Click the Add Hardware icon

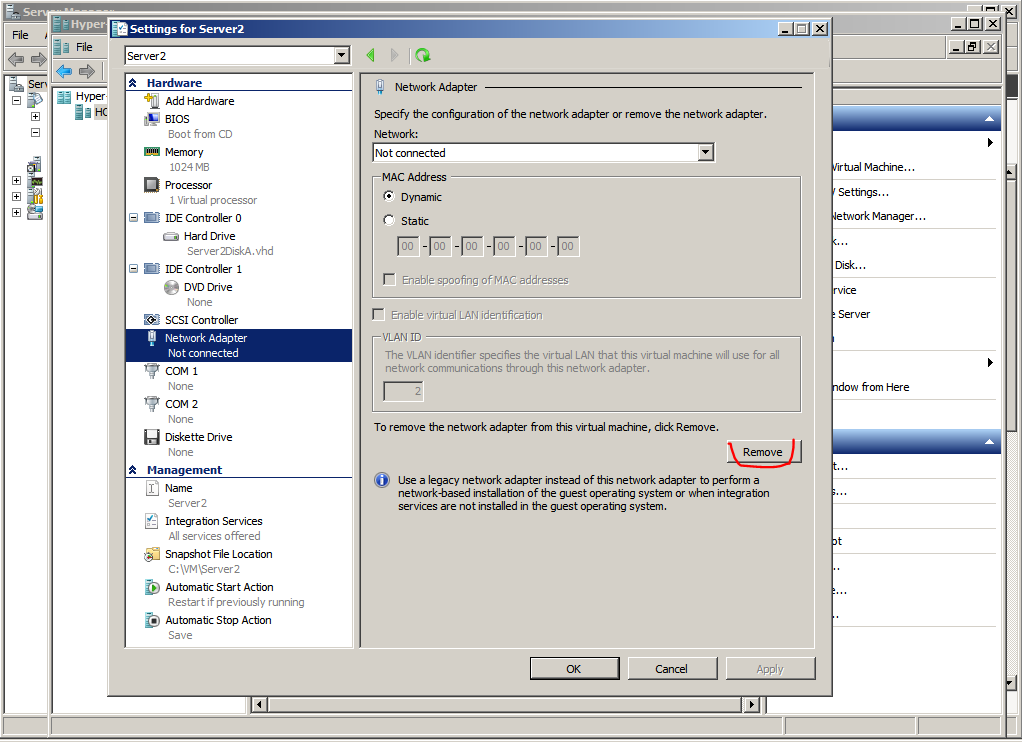click(x=152, y=100)
